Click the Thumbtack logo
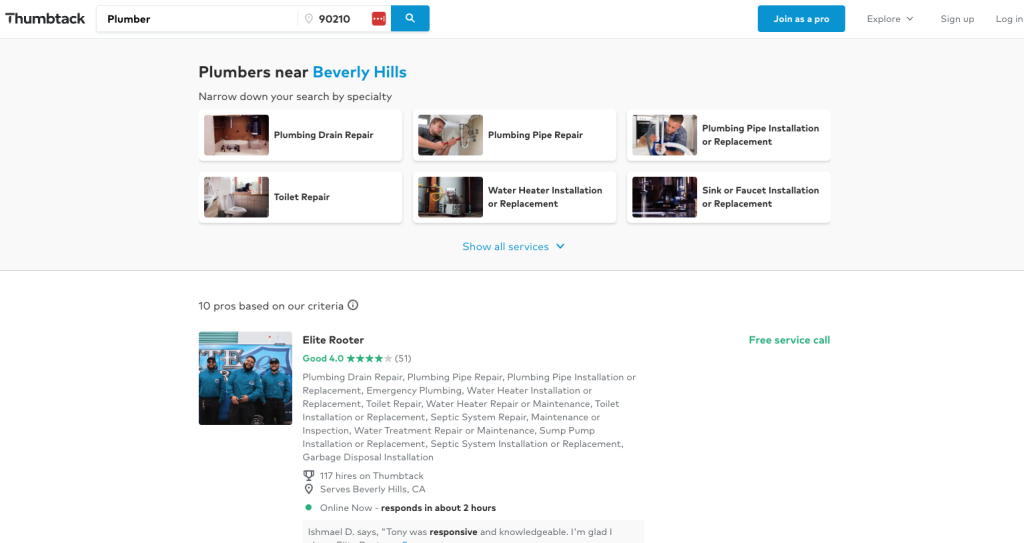 click(45, 18)
